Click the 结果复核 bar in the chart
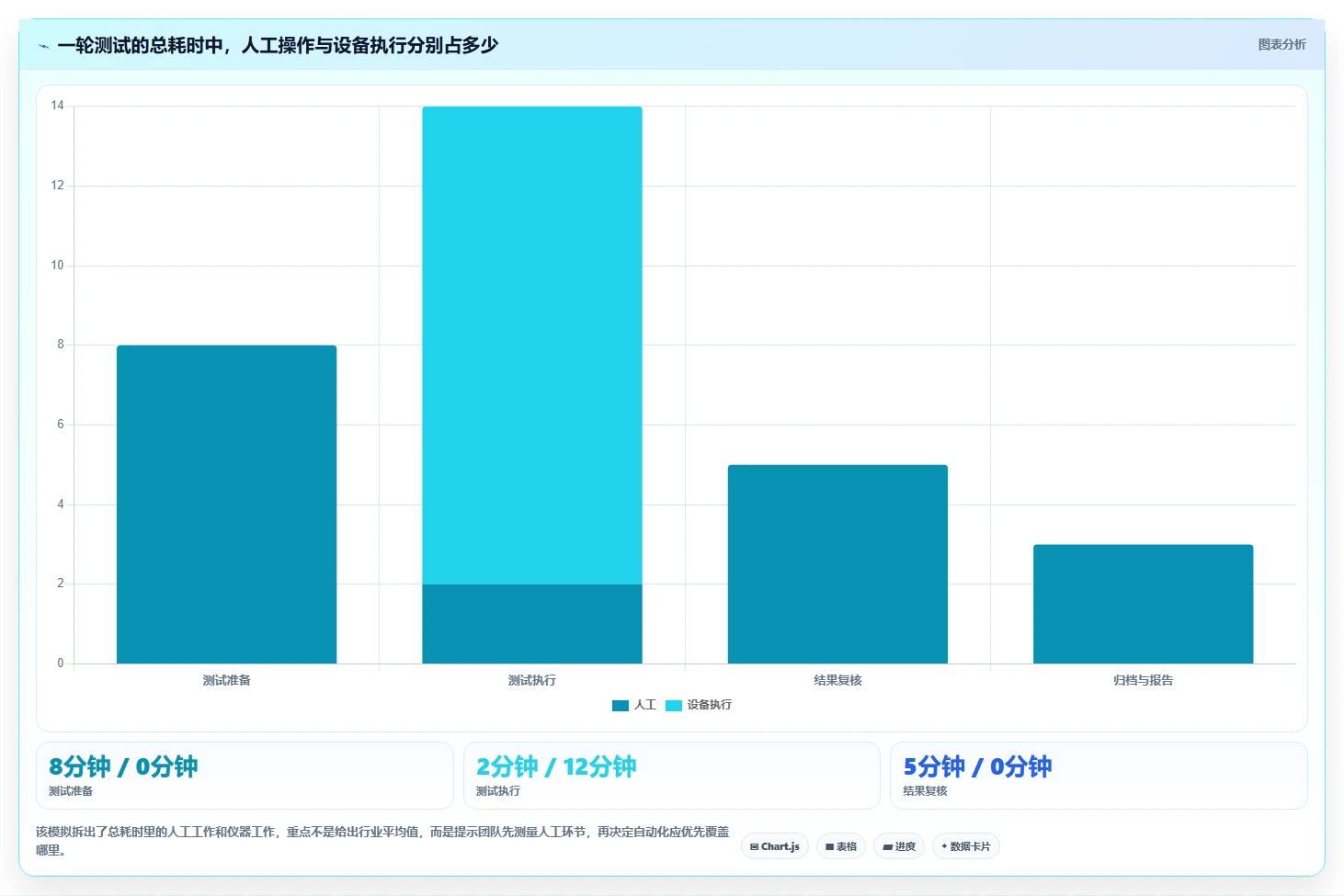 click(837, 564)
